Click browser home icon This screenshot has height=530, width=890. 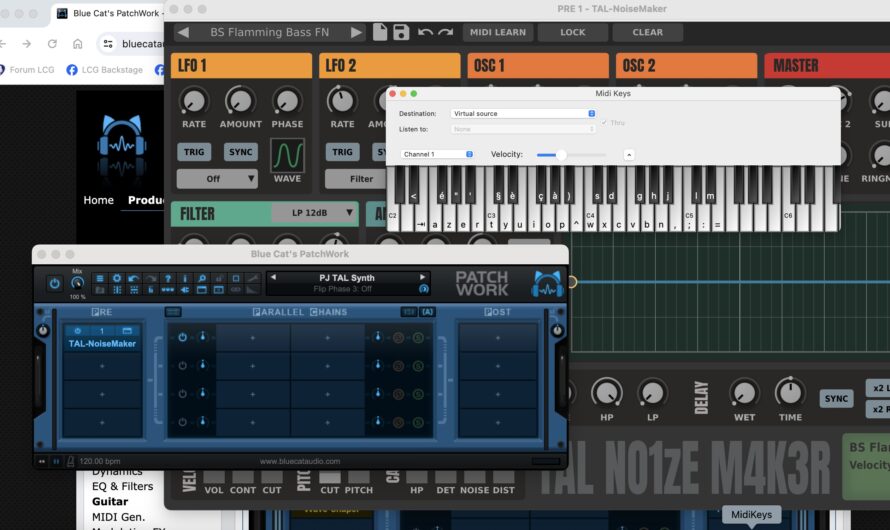point(78,44)
